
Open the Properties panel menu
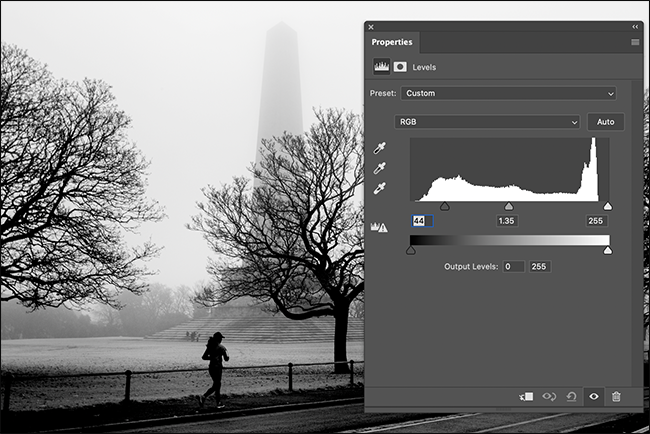(635, 42)
